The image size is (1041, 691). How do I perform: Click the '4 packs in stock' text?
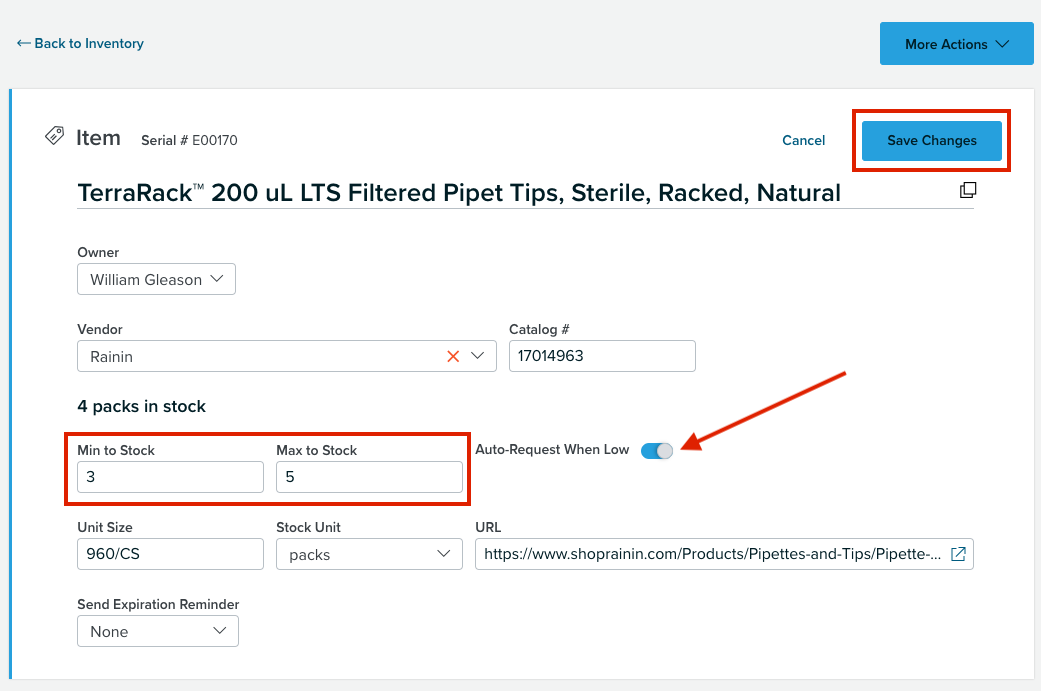[x=141, y=406]
